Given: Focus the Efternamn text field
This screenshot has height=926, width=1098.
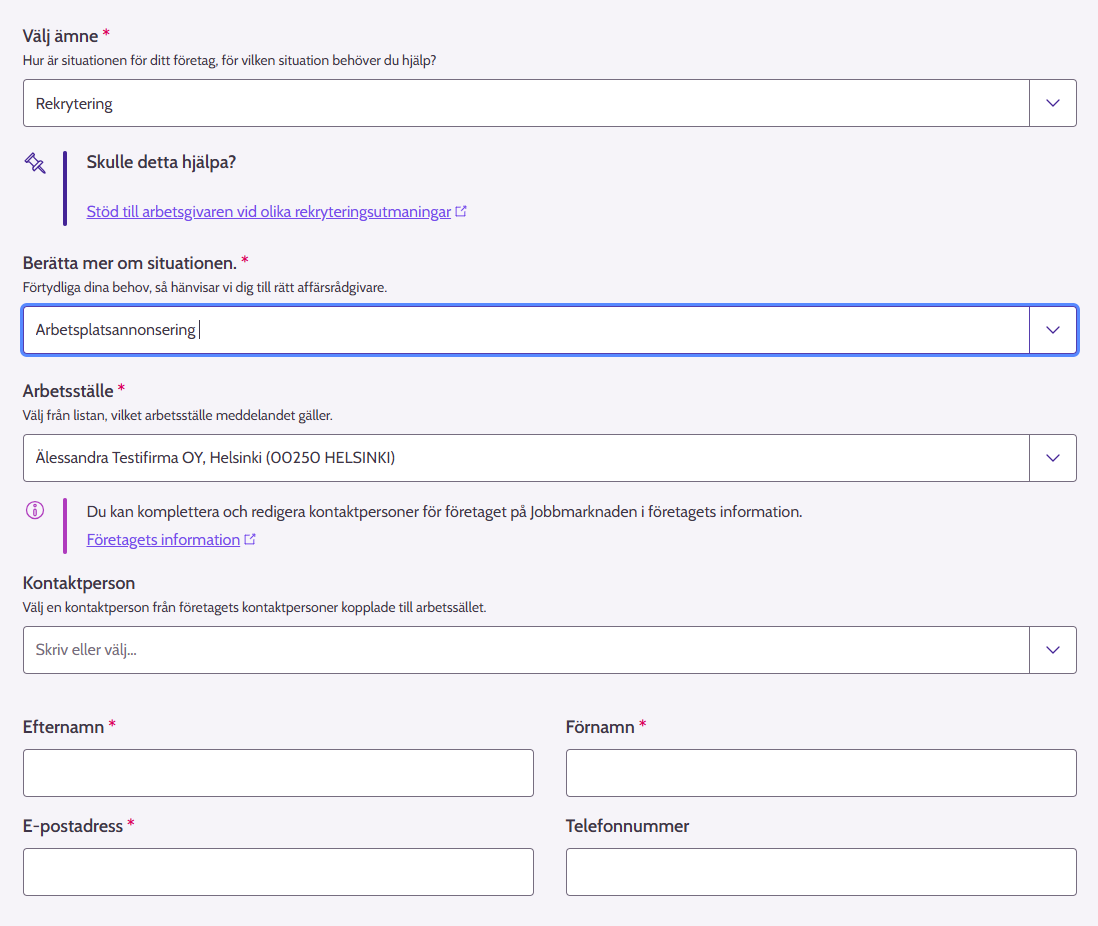Looking at the screenshot, I should click(x=278, y=773).
